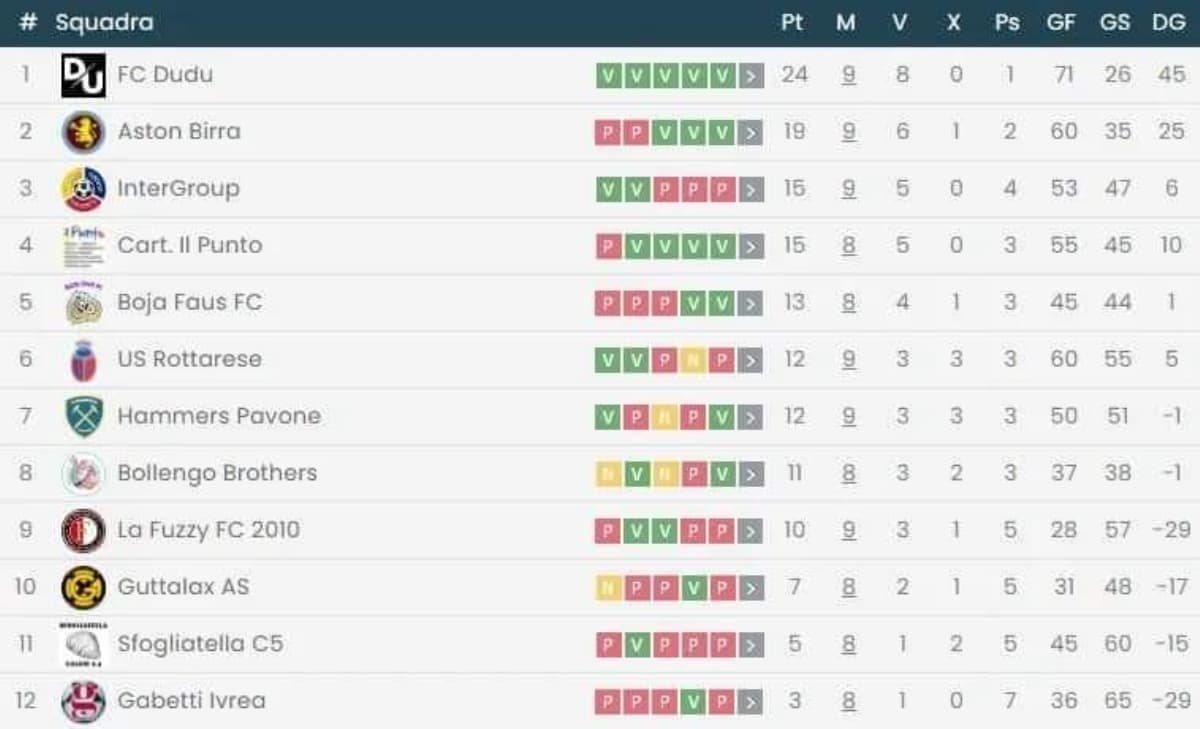
Task: Expand FC Dudu recent form arrow
Action: tap(752, 76)
